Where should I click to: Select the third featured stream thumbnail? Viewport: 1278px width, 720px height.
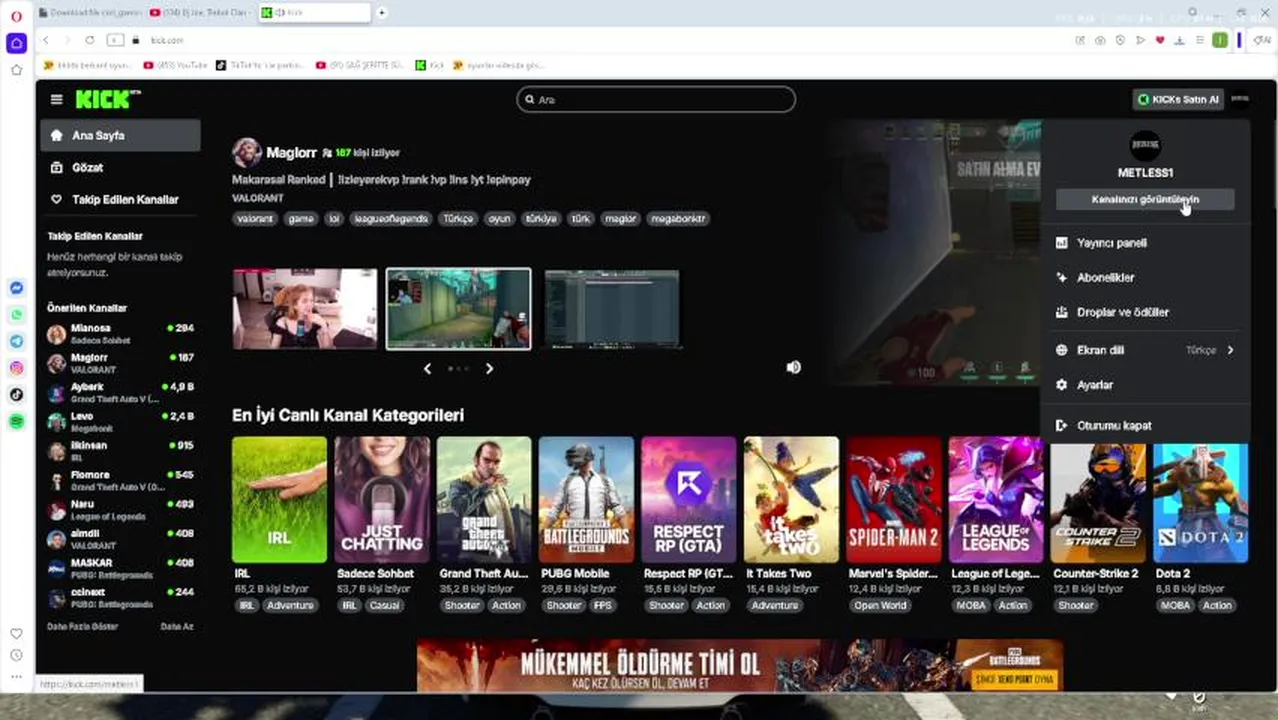(612, 309)
